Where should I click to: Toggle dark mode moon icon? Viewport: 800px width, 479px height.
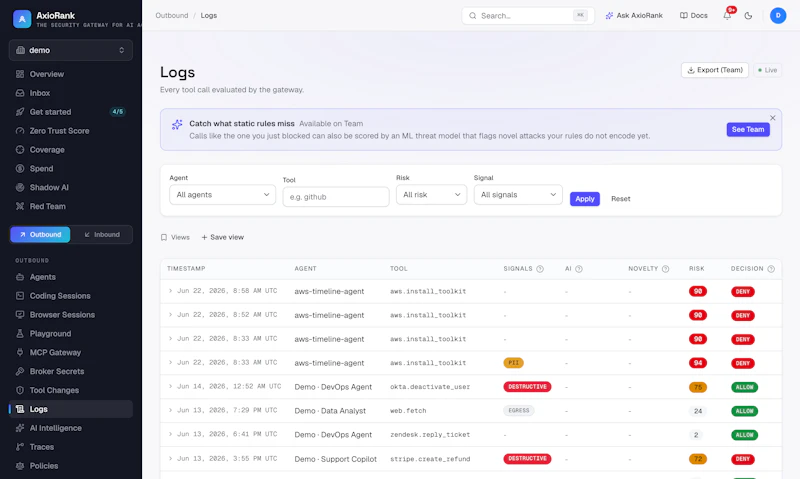pyautogui.click(x=748, y=16)
